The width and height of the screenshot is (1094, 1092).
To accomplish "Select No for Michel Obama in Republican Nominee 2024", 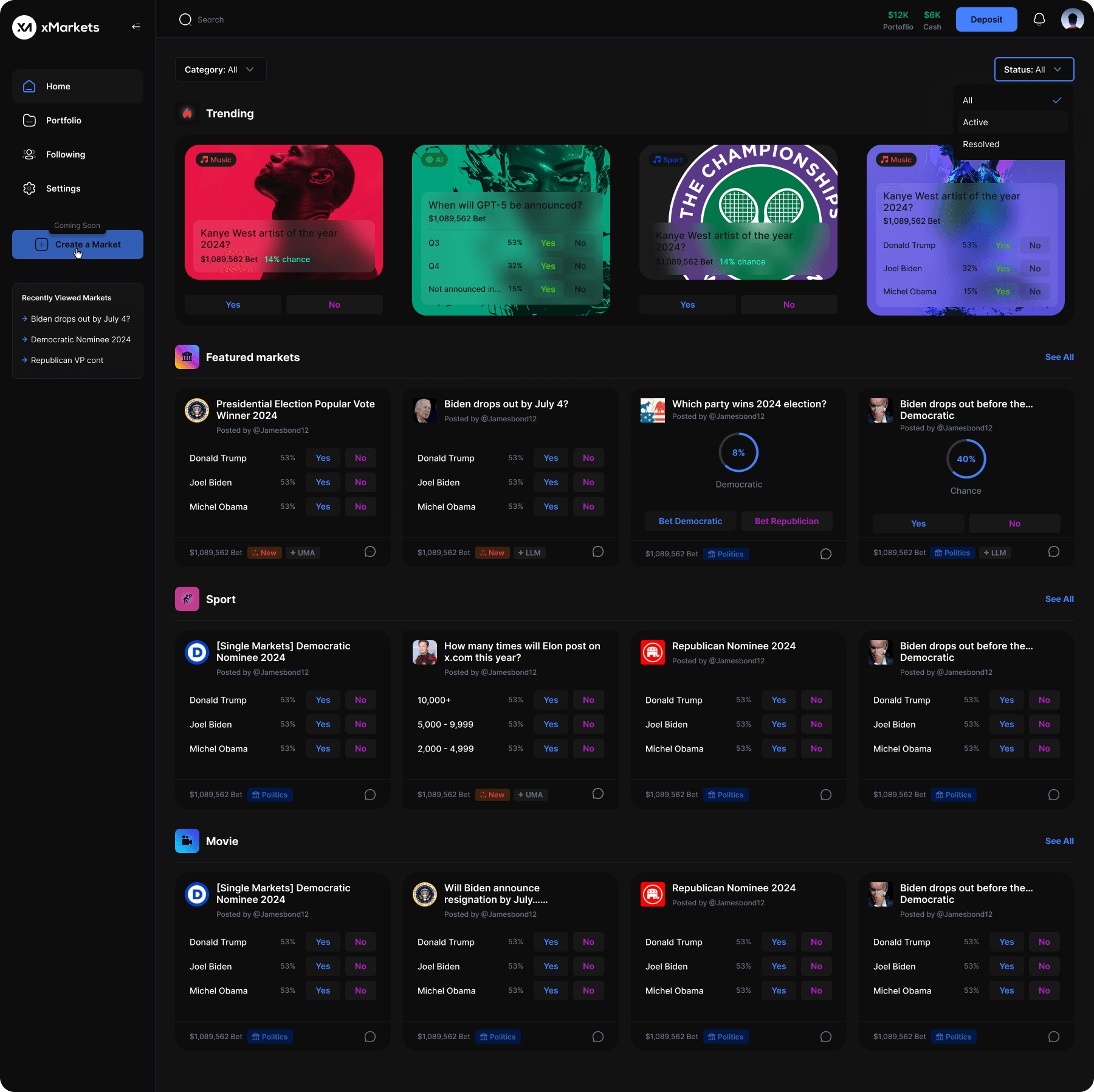I will [x=816, y=748].
